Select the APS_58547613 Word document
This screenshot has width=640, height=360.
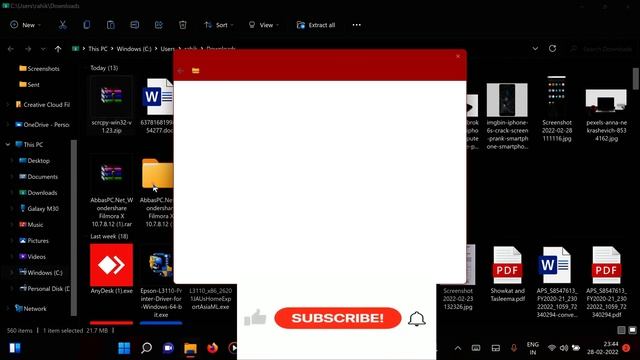point(557,282)
